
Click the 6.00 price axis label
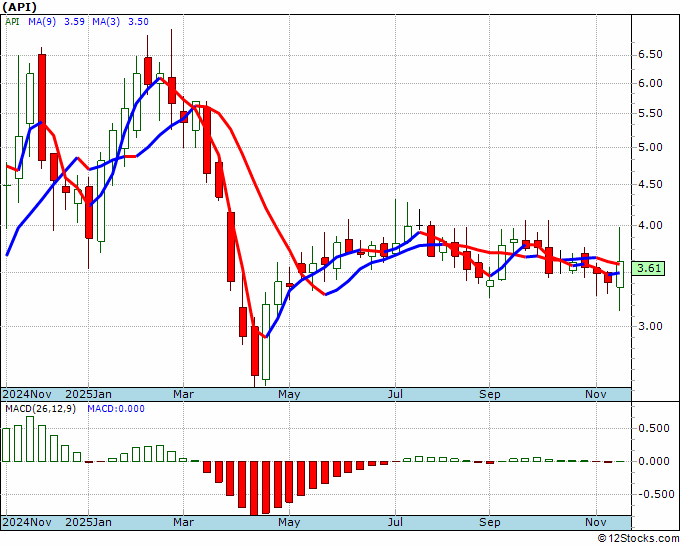click(x=650, y=84)
